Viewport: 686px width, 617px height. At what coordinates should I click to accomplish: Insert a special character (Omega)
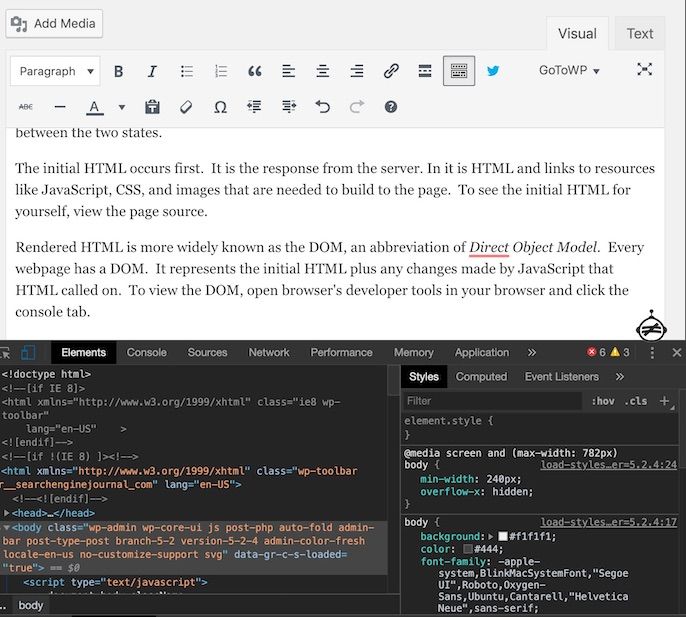pos(220,107)
